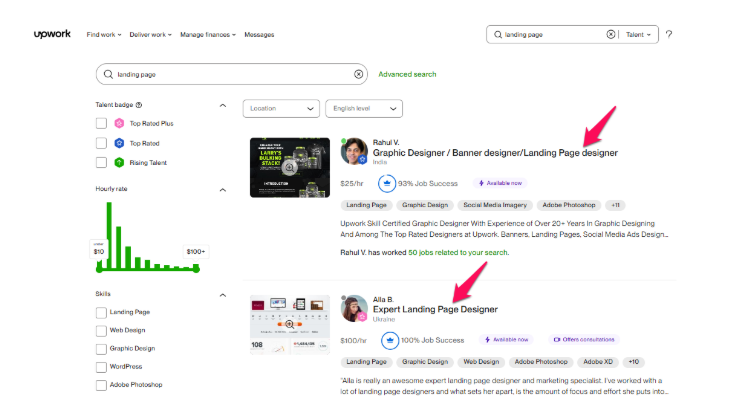Click the Advanced search link
This screenshot has height=415, width=747.
click(x=407, y=74)
